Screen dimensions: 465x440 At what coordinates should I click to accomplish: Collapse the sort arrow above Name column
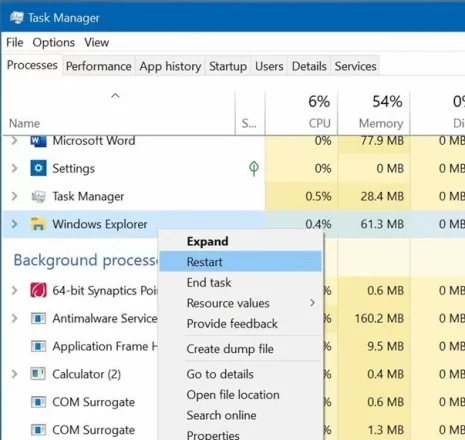point(115,96)
